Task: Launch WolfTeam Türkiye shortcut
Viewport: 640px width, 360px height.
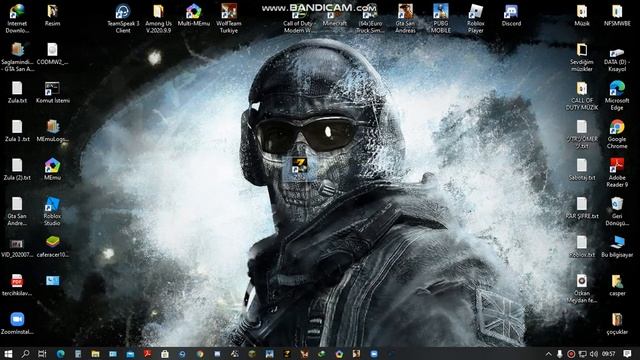Action: tap(229, 18)
